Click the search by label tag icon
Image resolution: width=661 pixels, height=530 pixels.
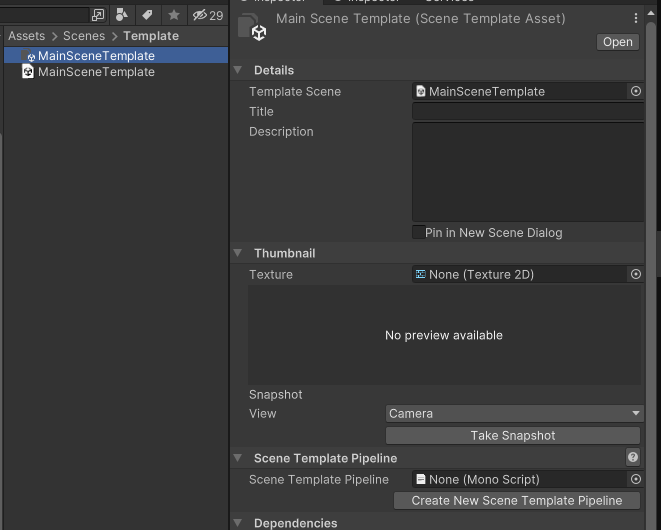(147, 15)
